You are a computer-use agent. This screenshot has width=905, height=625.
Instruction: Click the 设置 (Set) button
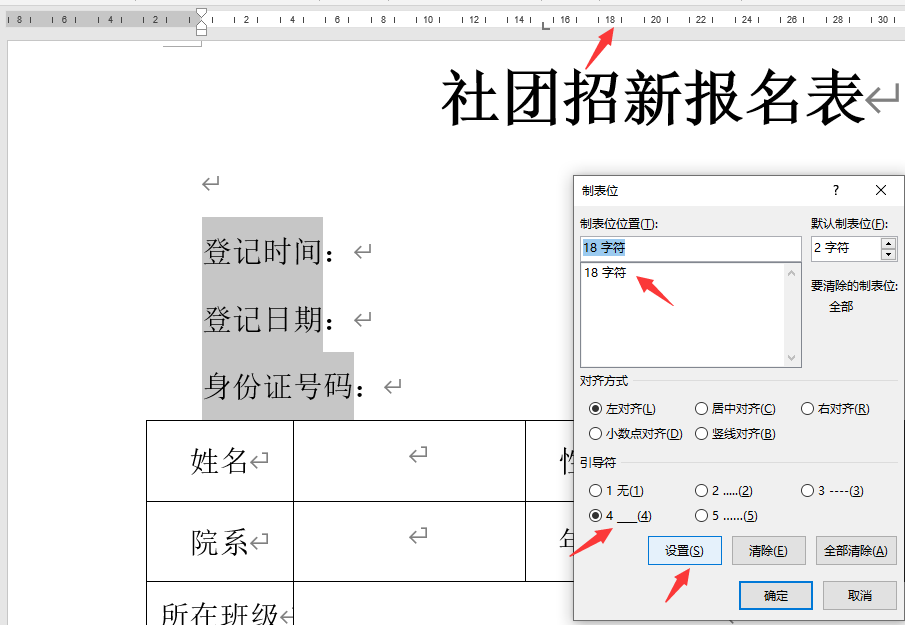click(x=684, y=550)
